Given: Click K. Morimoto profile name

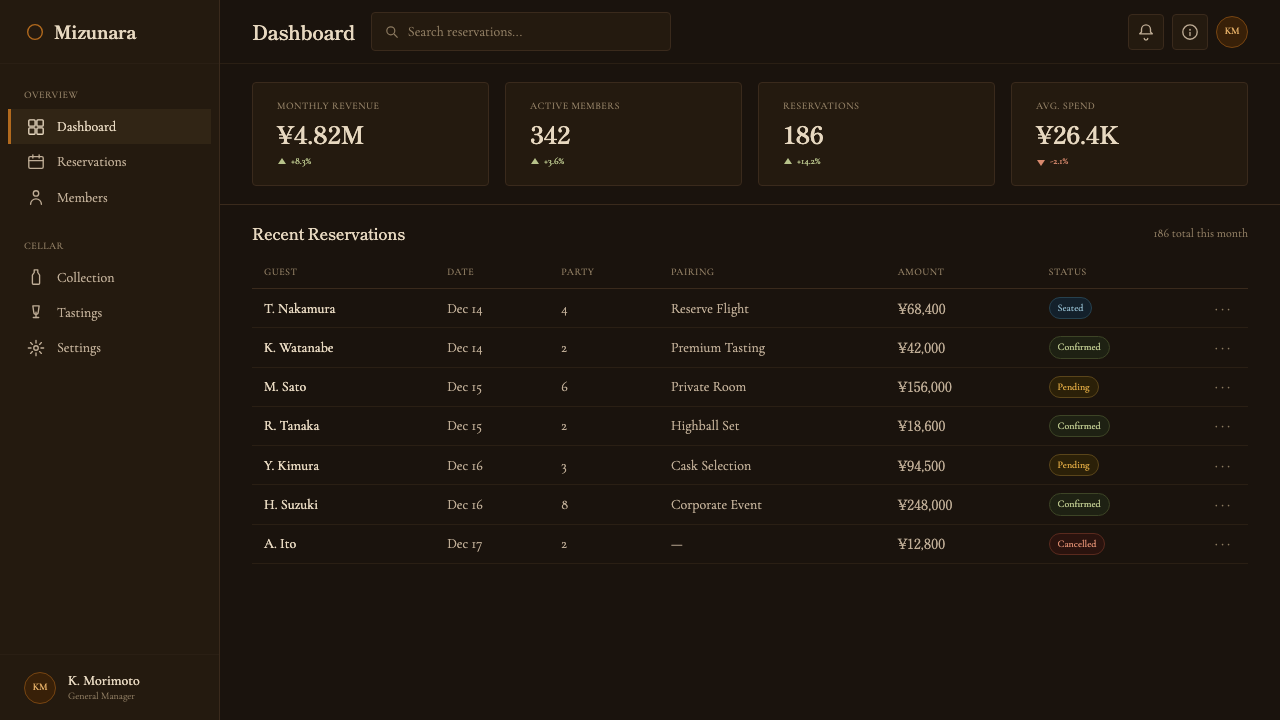Looking at the screenshot, I should tap(104, 681).
